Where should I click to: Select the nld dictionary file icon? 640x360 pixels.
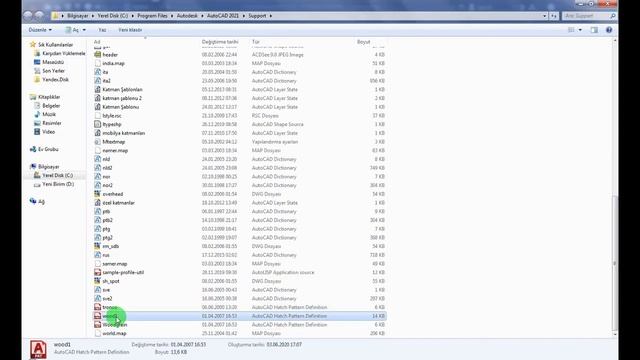point(98,159)
